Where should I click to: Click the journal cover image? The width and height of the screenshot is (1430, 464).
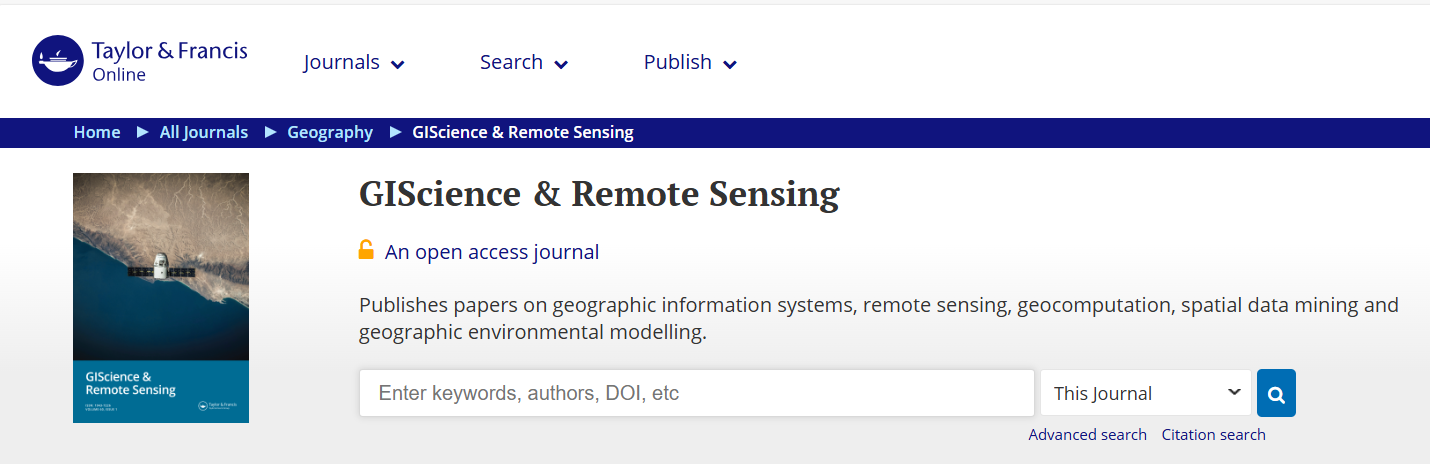pos(161,297)
